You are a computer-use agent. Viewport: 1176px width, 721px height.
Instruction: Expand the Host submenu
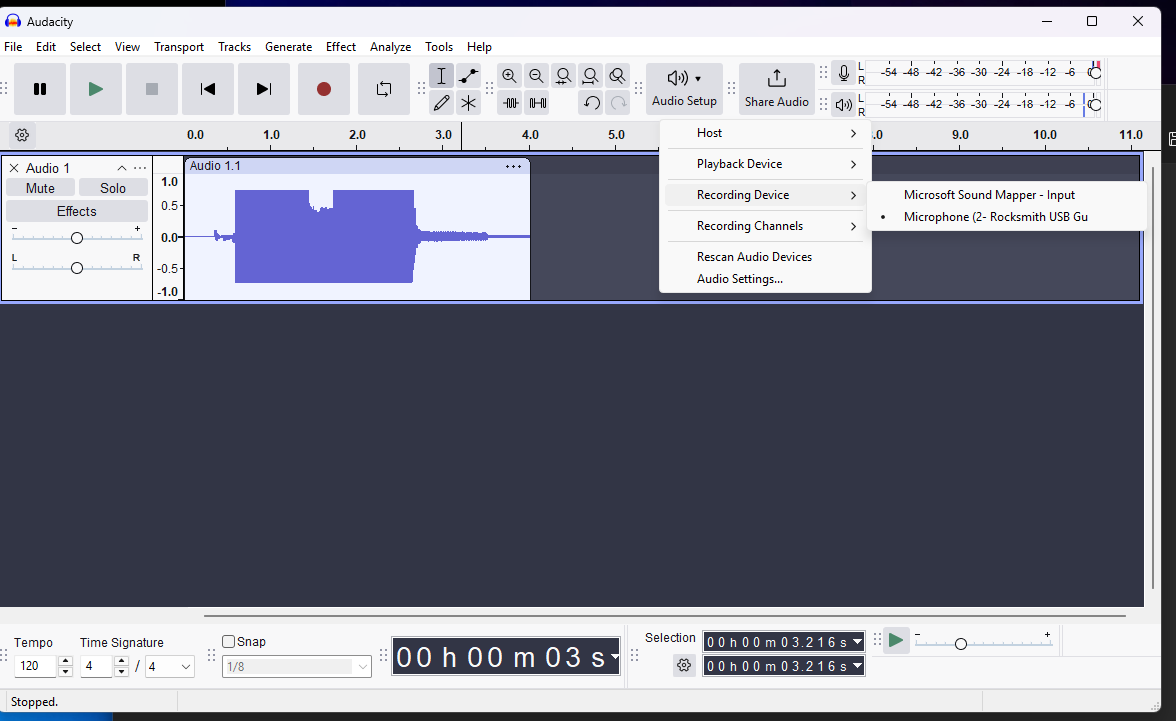[x=765, y=133]
